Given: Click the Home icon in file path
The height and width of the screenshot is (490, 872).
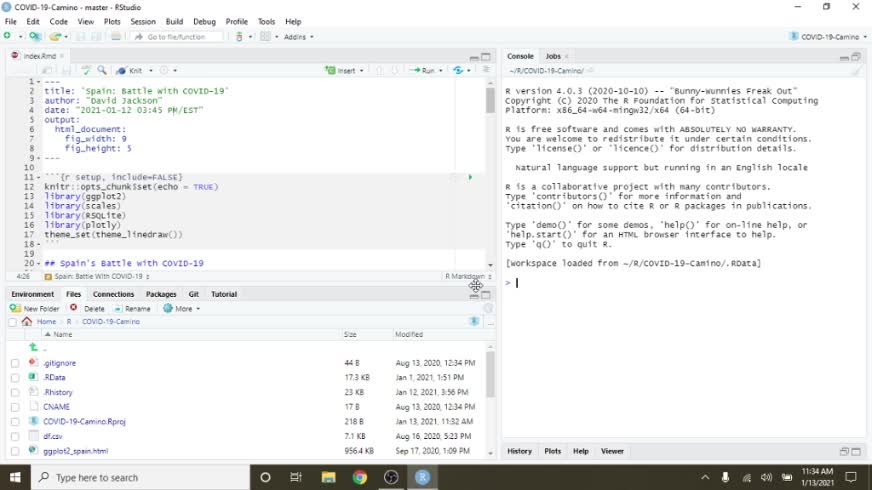Looking at the screenshot, I should (x=27, y=322).
